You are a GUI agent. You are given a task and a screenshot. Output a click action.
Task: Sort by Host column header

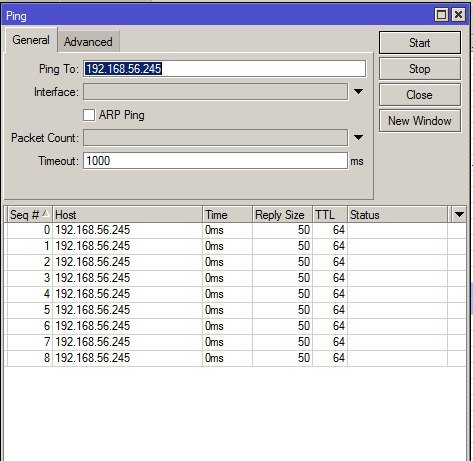127,215
